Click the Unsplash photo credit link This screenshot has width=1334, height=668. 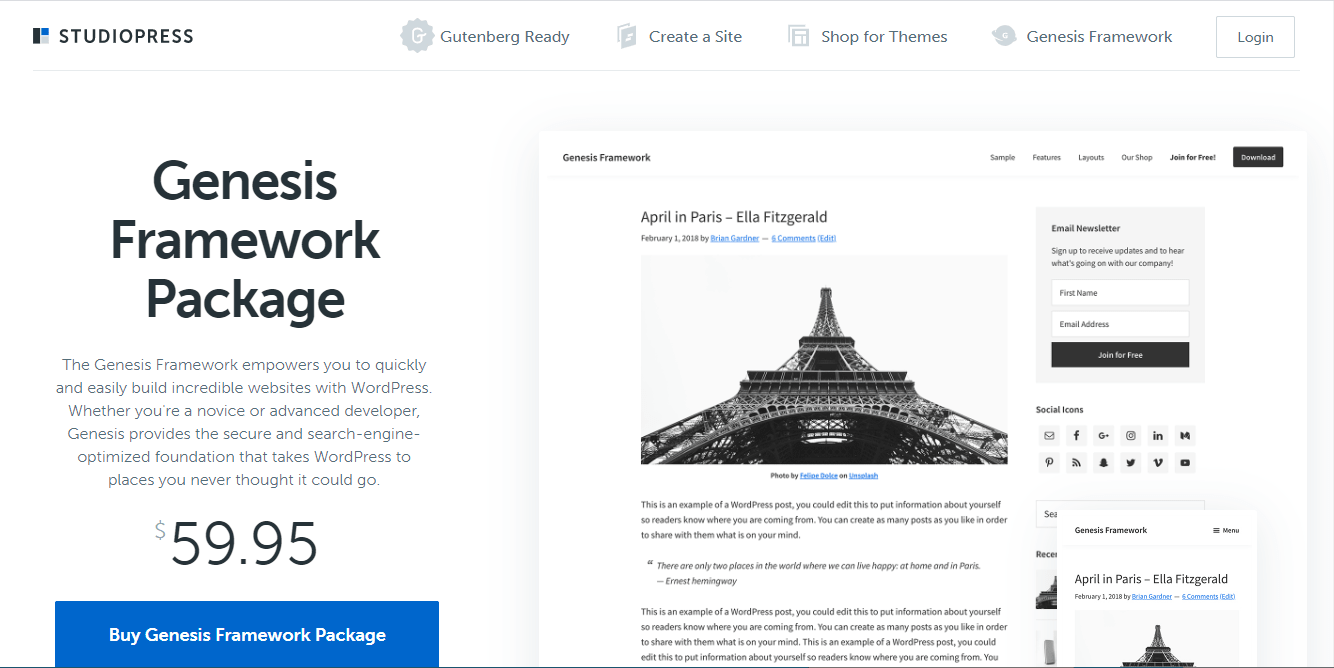pyautogui.click(x=864, y=476)
